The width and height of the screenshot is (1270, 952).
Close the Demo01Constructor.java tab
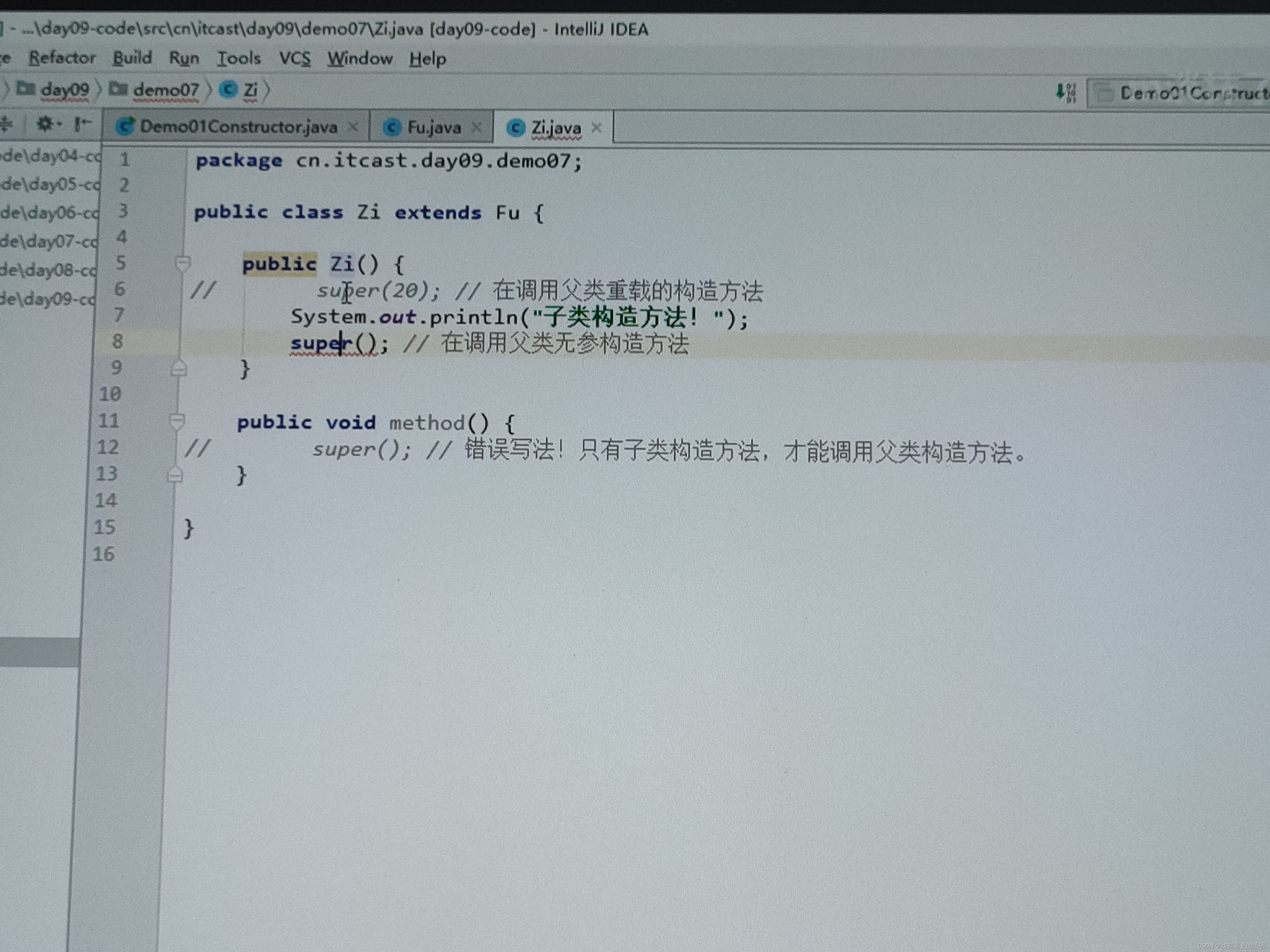click(x=354, y=127)
